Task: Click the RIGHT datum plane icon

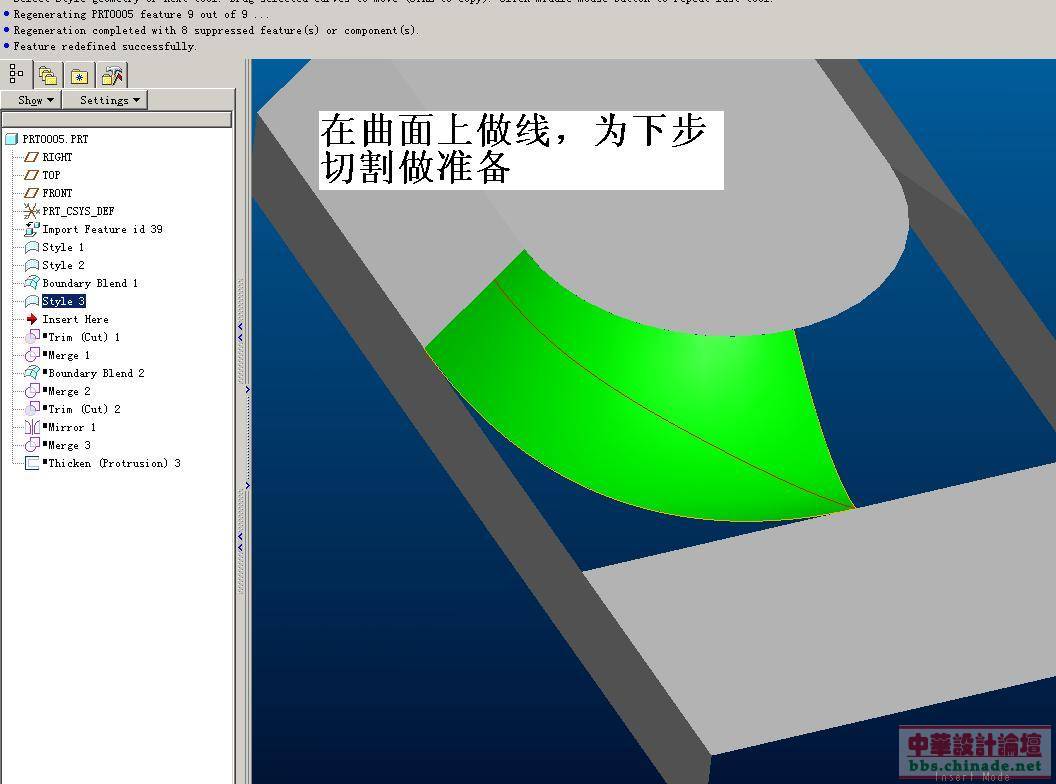Action: 31,157
